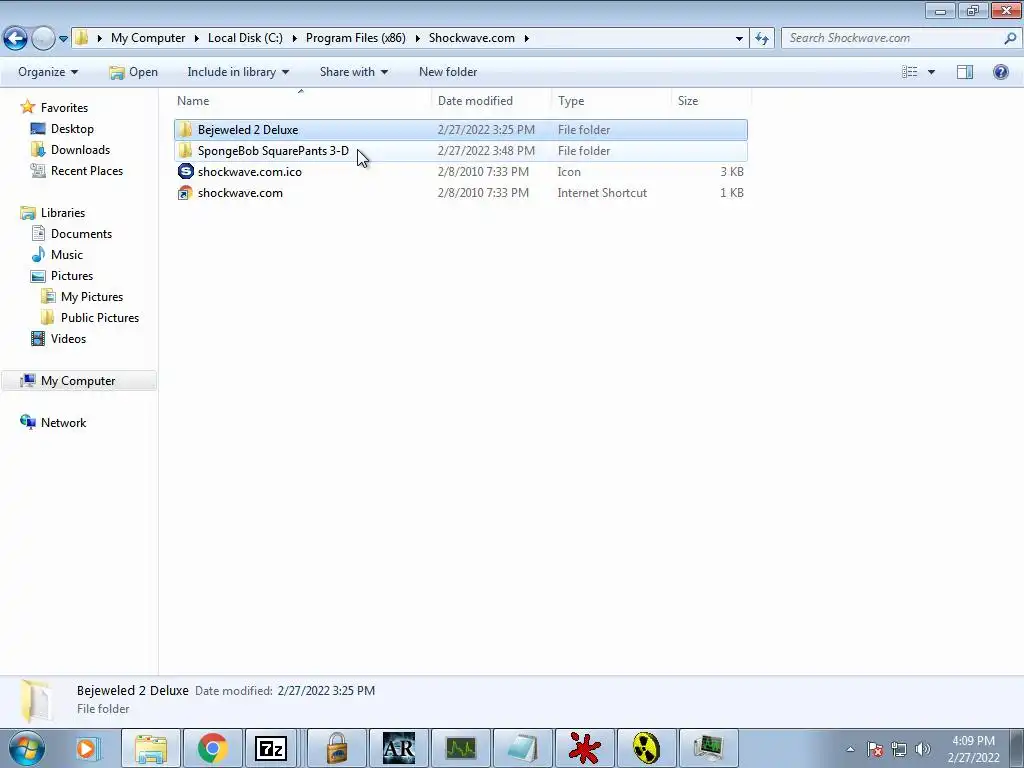Refresh the folder view
Image resolution: width=1024 pixels, height=768 pixels.
tap(761, 39)
